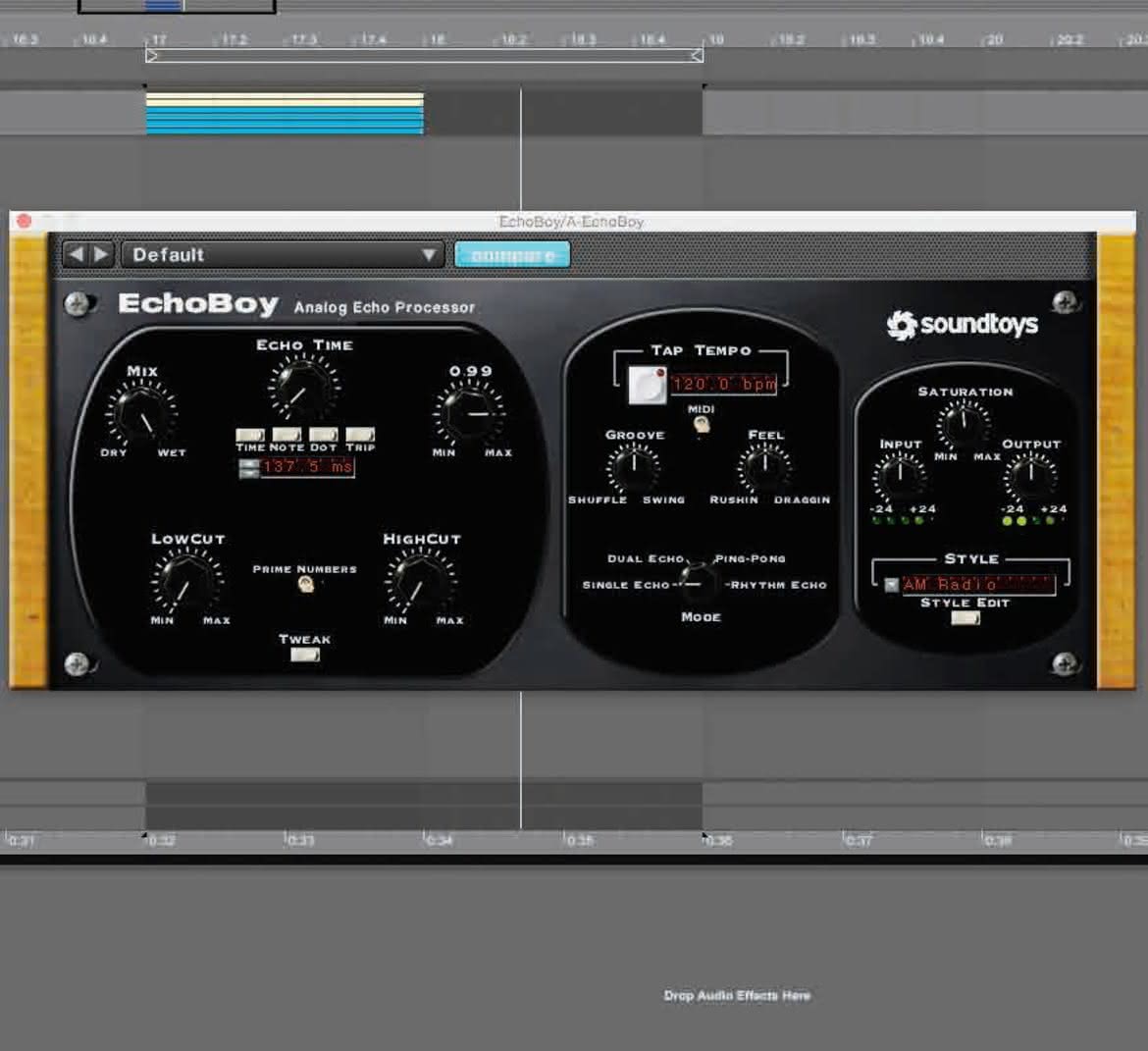Click the Saturation knob
This screenshot has height=1051, width=1148.
click(x=964, y=424)
